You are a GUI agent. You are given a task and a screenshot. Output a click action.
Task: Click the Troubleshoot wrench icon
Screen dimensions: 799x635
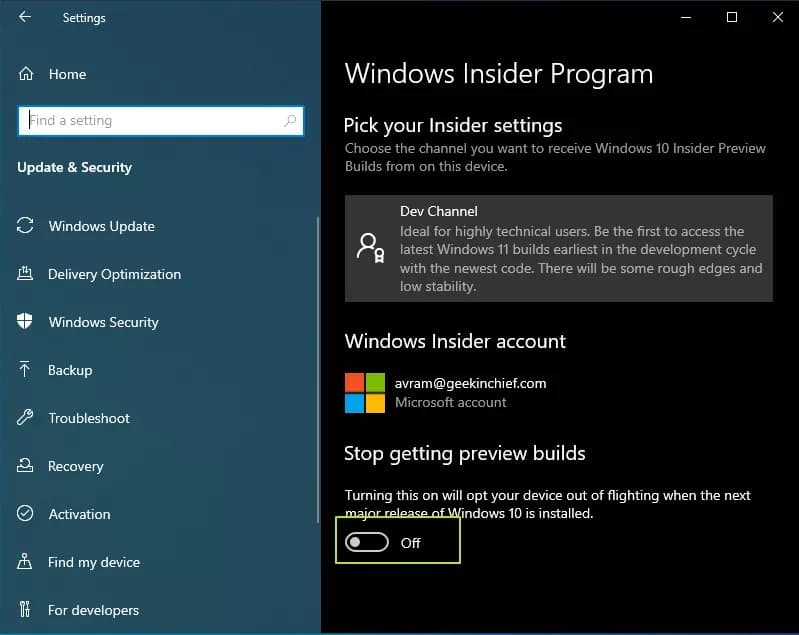tap(24, 417)
